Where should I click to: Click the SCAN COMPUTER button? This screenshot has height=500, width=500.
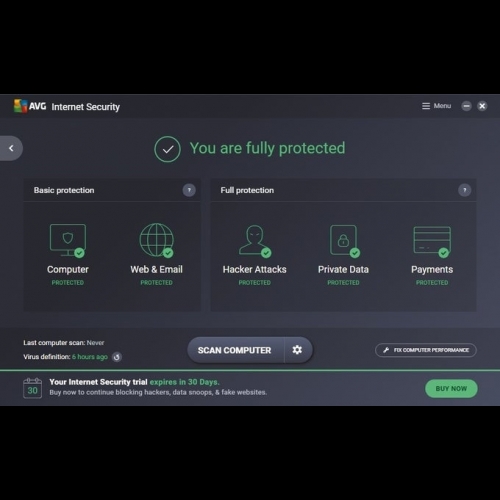tap(236, 350)
